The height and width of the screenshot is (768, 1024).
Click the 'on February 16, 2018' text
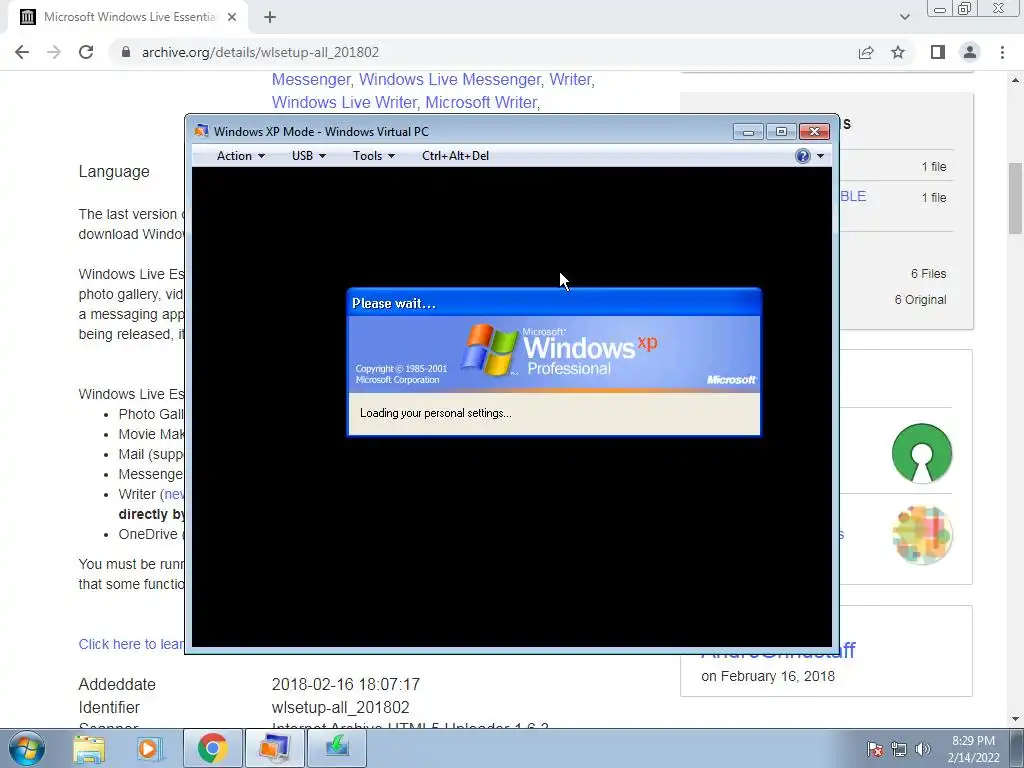(768, 677)
